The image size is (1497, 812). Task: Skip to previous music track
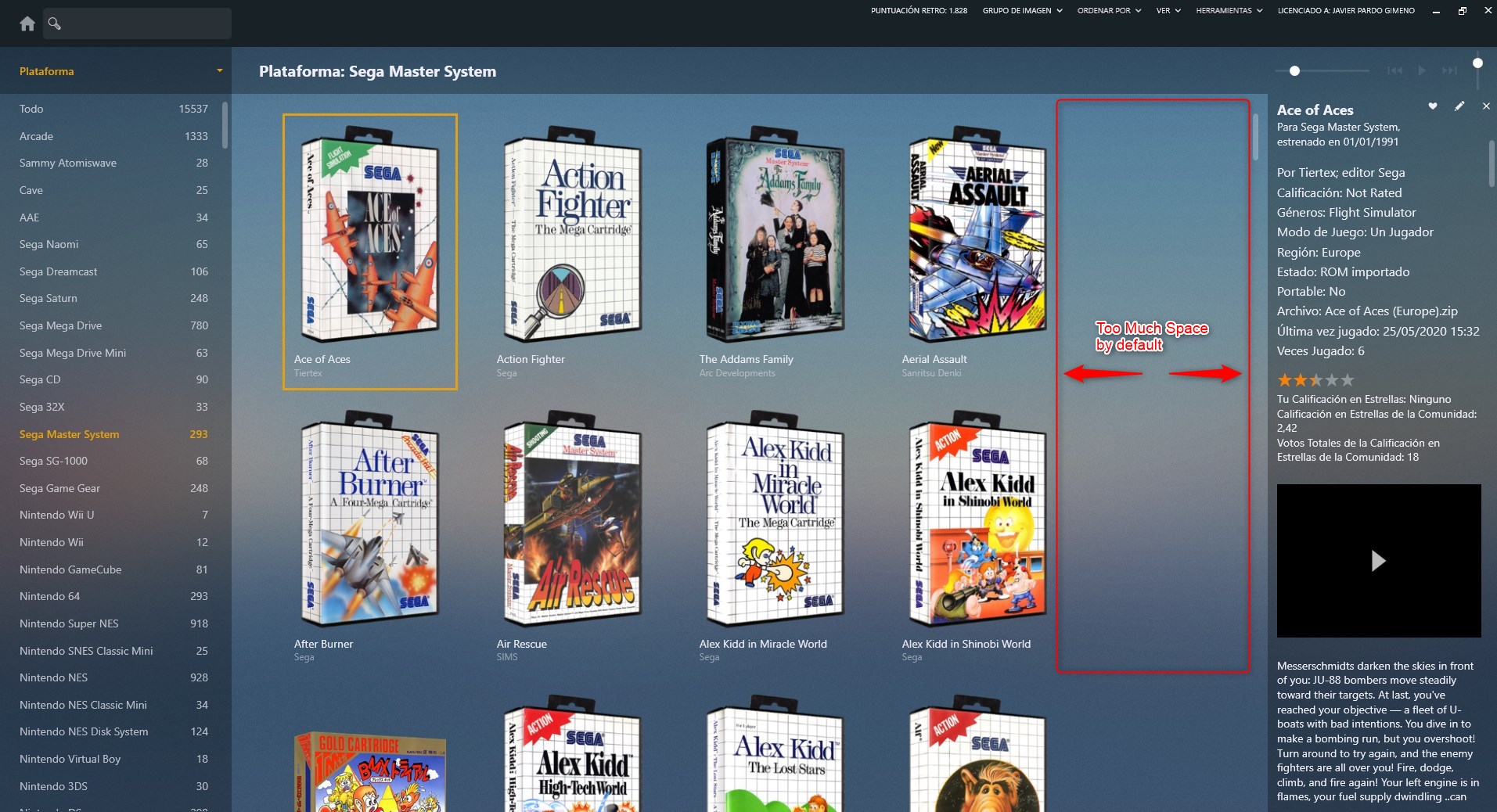pos(1394,70)
